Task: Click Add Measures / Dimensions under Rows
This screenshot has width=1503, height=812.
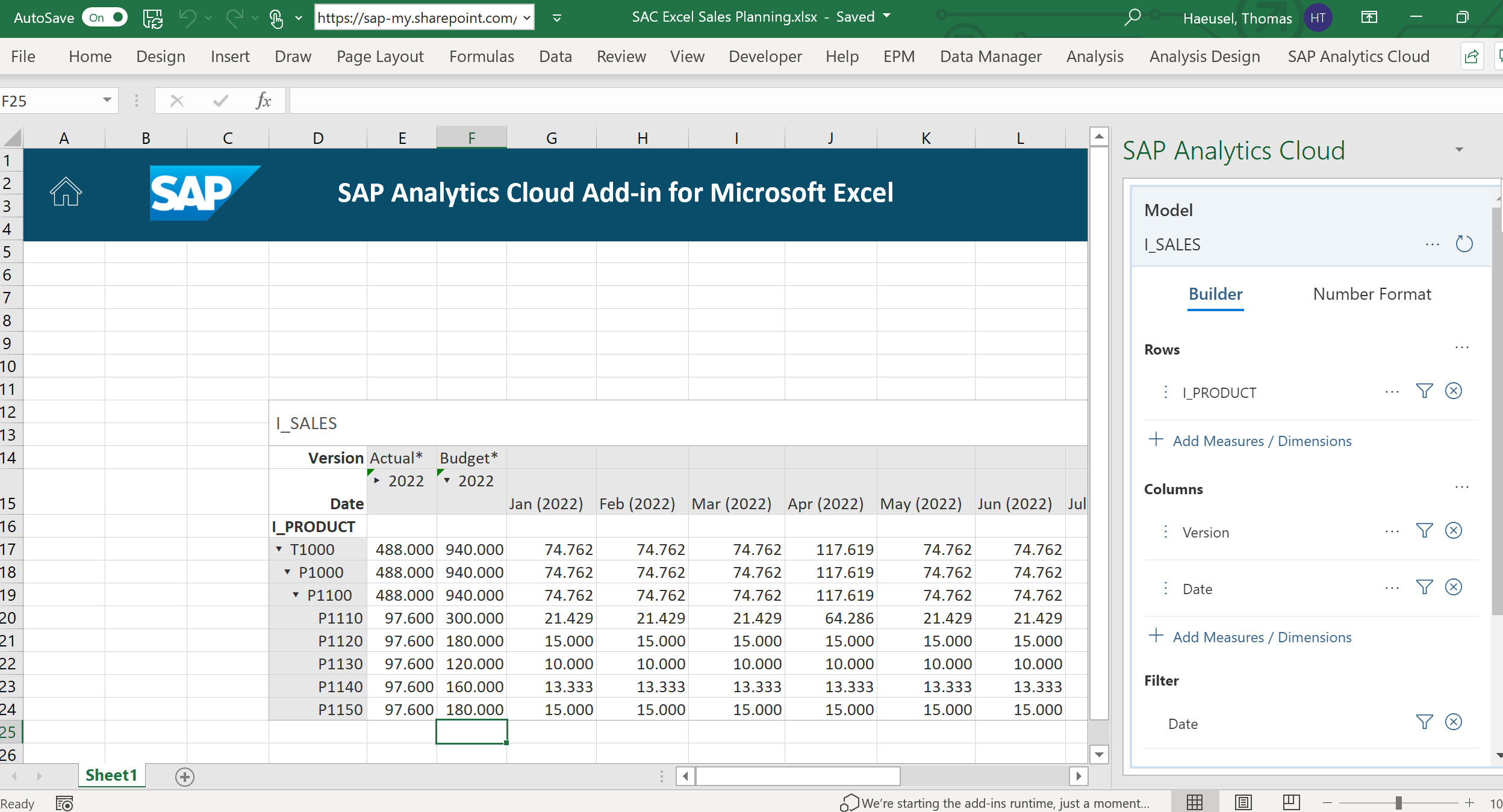Action: pyautogui.click(x=1250, y=441)
